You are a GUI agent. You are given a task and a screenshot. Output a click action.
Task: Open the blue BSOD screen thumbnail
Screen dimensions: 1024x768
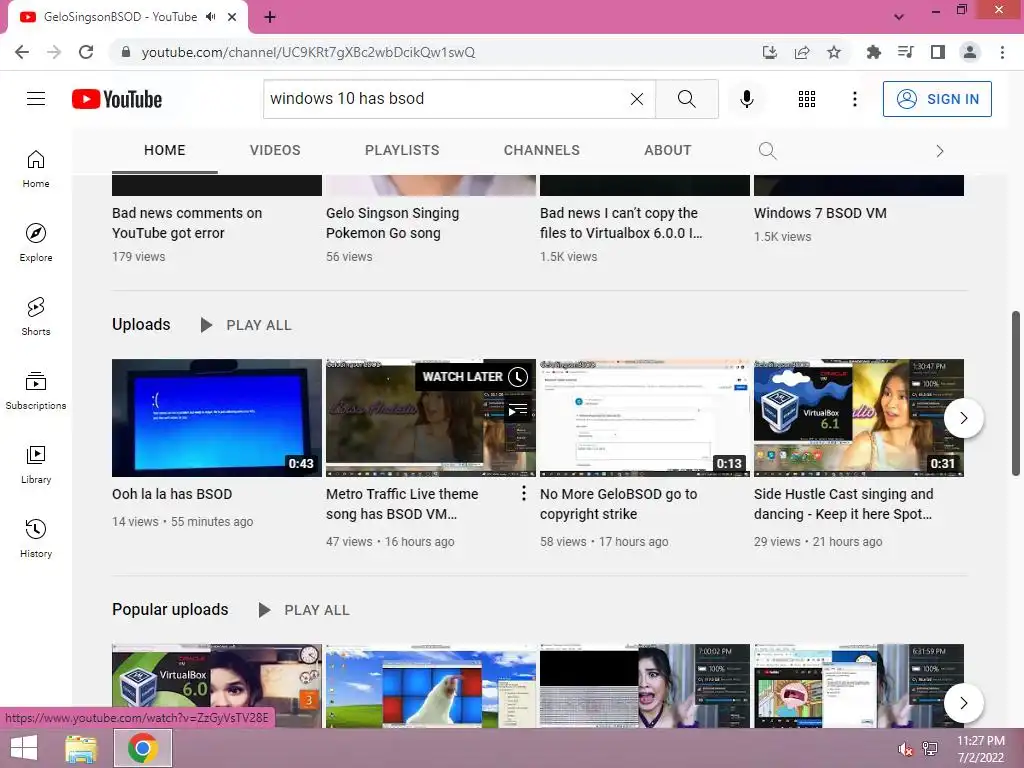pyautogui.click(x=217, y=418)
